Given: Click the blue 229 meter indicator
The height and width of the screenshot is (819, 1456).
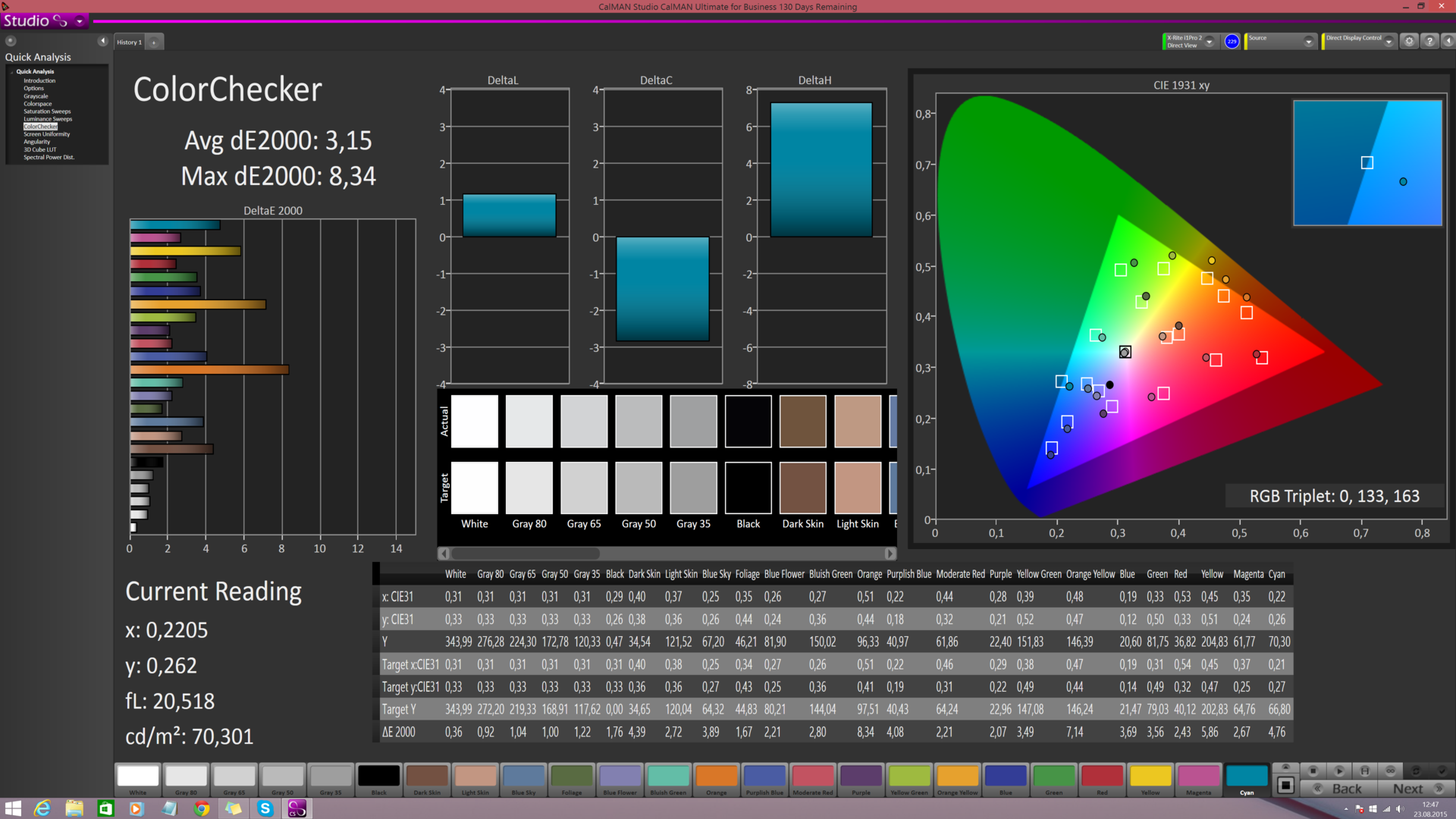Looking at the screenshot, I should 1232,42.
